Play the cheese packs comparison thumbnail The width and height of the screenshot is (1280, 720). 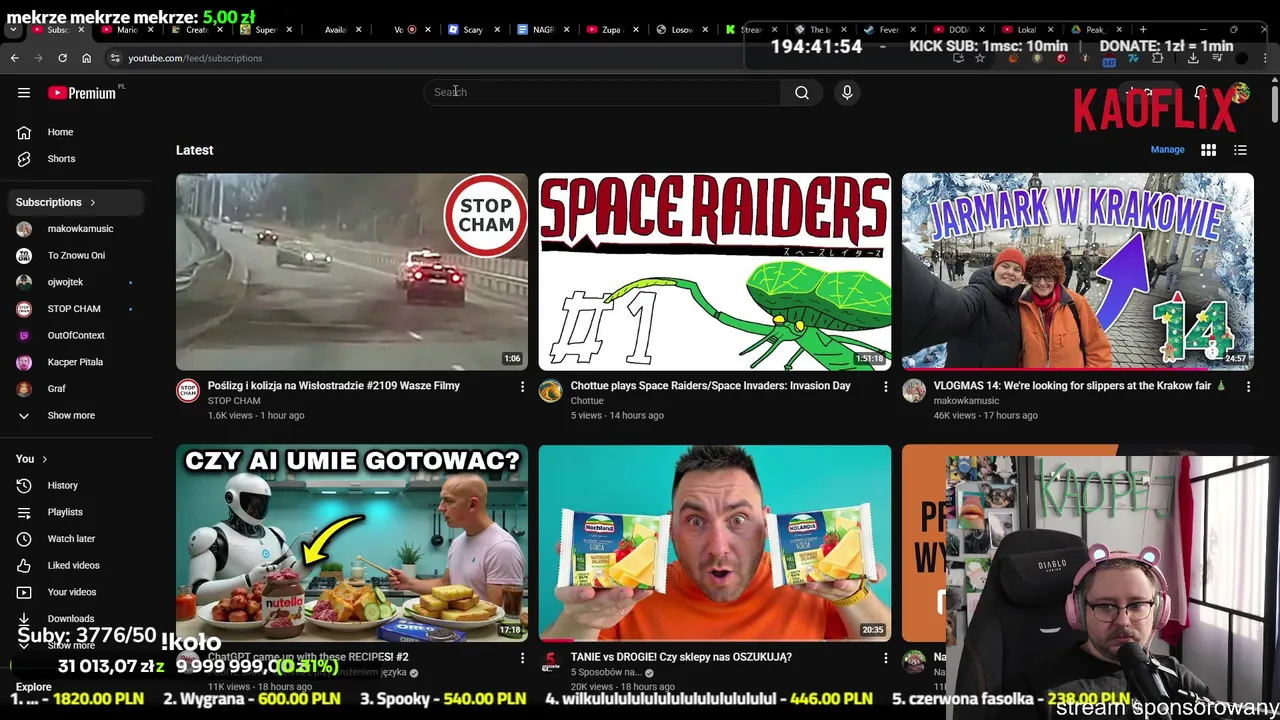point(715,543)
